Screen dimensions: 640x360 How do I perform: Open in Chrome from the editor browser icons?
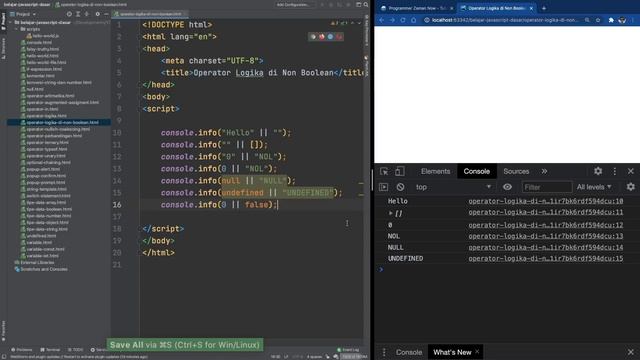pyautogui.click(x=313, y=37)
